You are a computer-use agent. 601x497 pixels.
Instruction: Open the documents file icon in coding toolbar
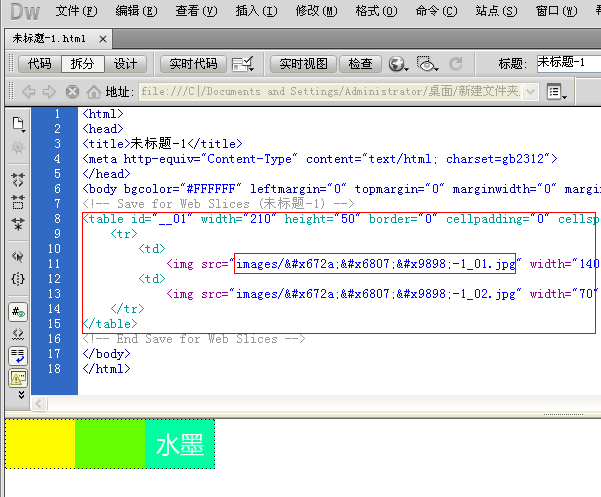18,125
